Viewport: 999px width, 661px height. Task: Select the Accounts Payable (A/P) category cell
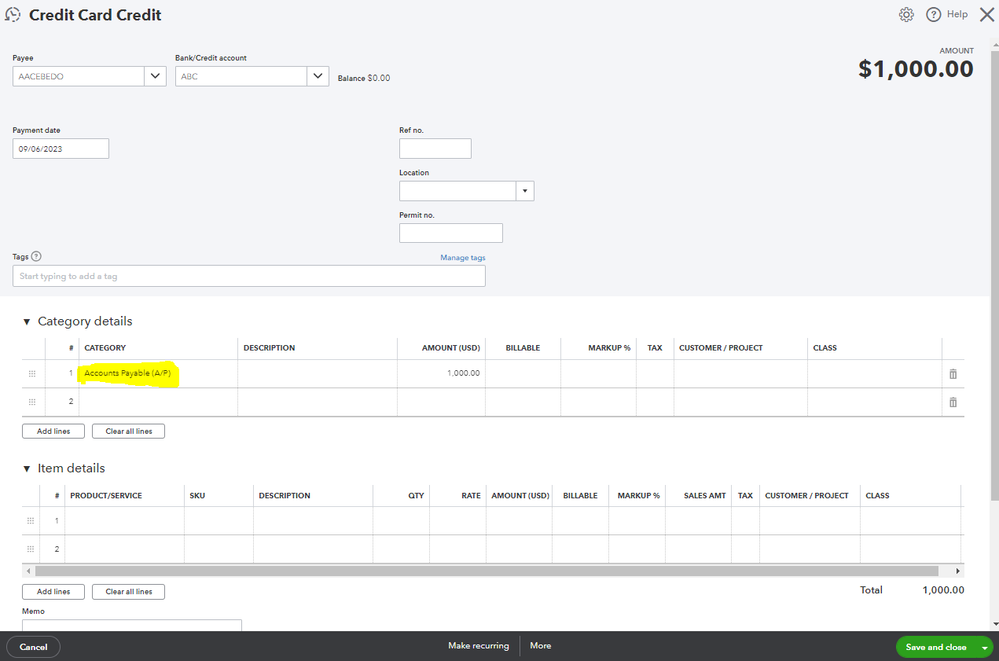158,374
